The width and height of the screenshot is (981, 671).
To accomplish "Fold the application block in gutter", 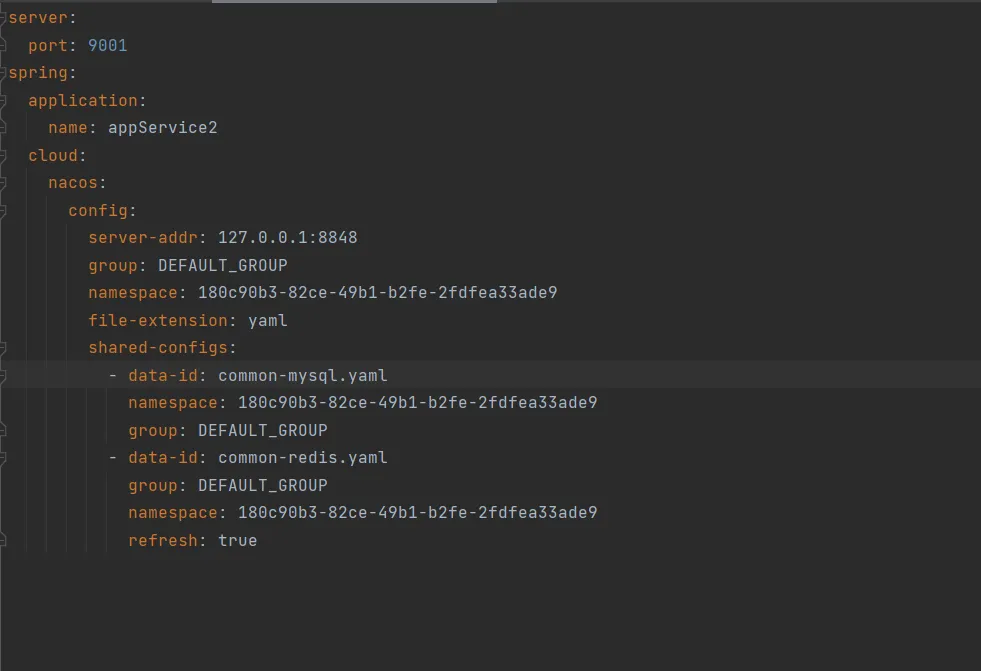I will click(x=3, y=101).
